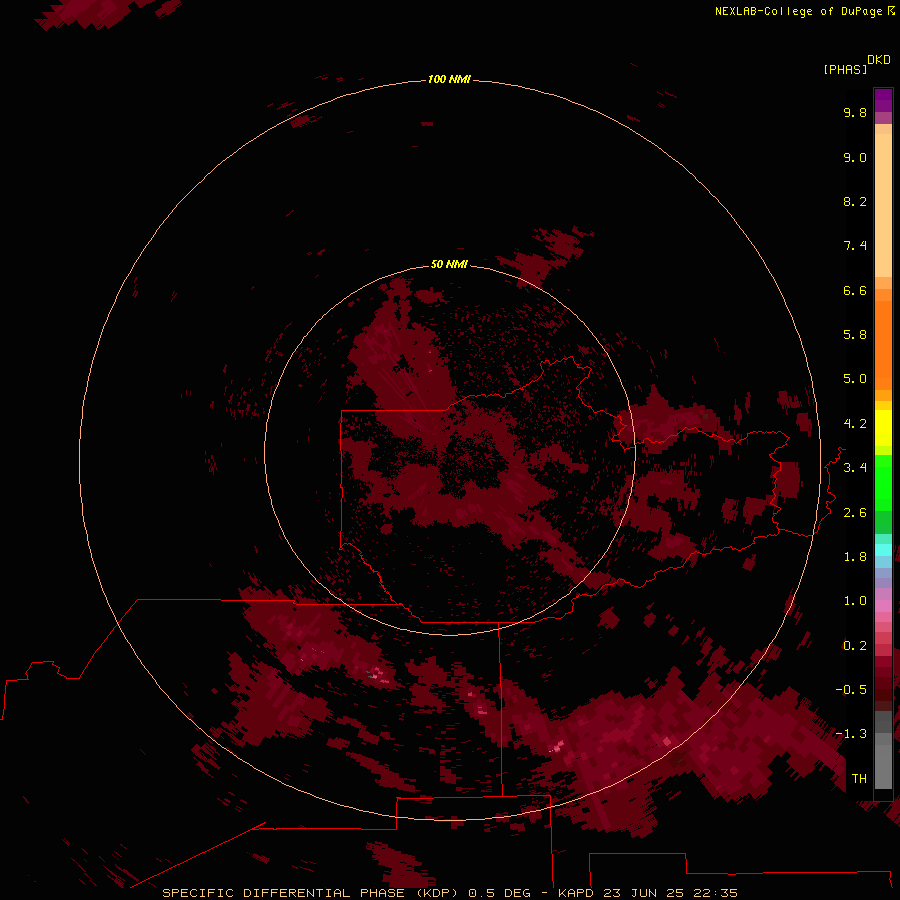The height and width of the screenshot is (900, 900).
Task: Click the pink band of the color scale
Action: click(x=883, y=606)
